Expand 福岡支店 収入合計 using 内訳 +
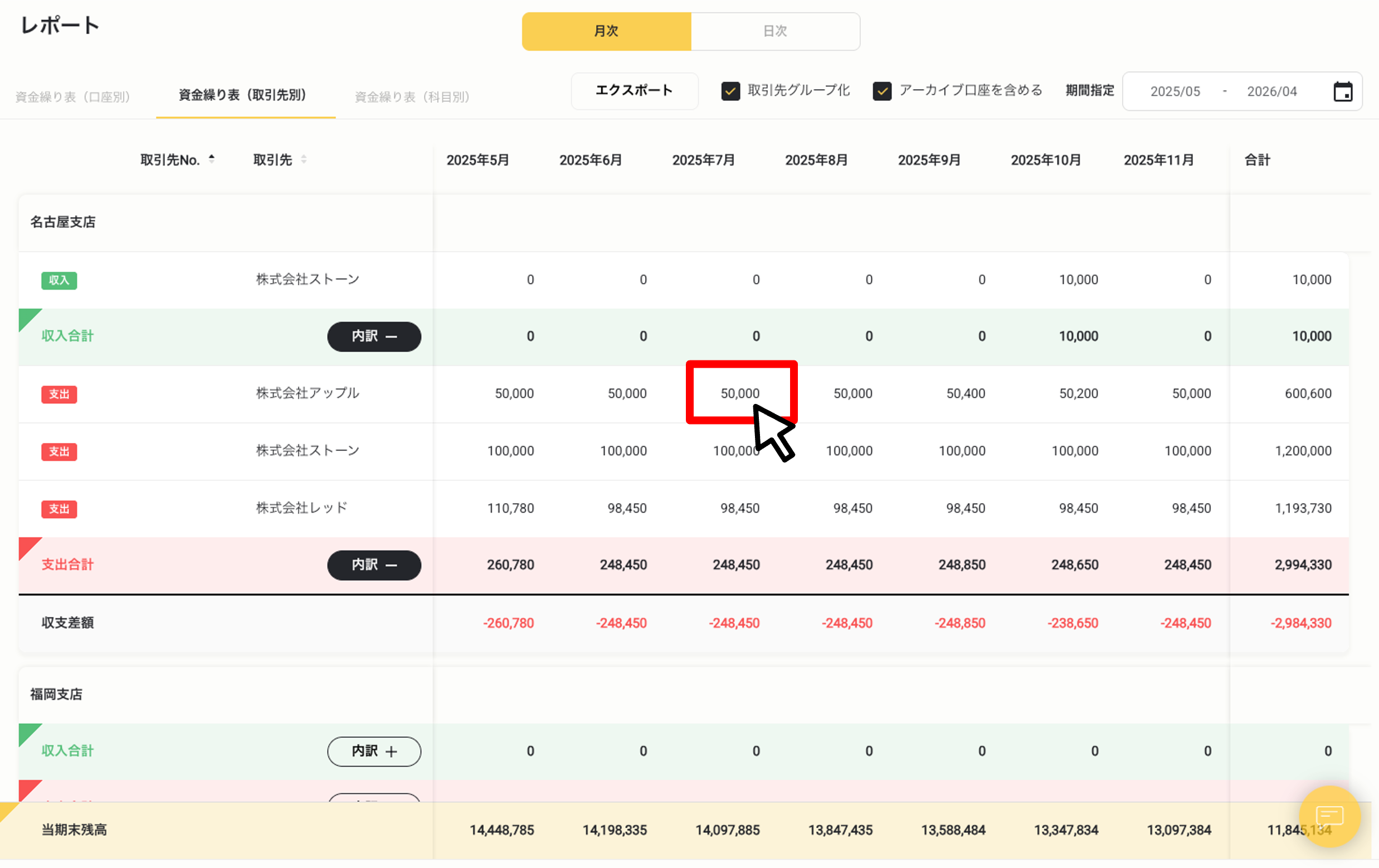1379x868 pixels. click(374, 751)
